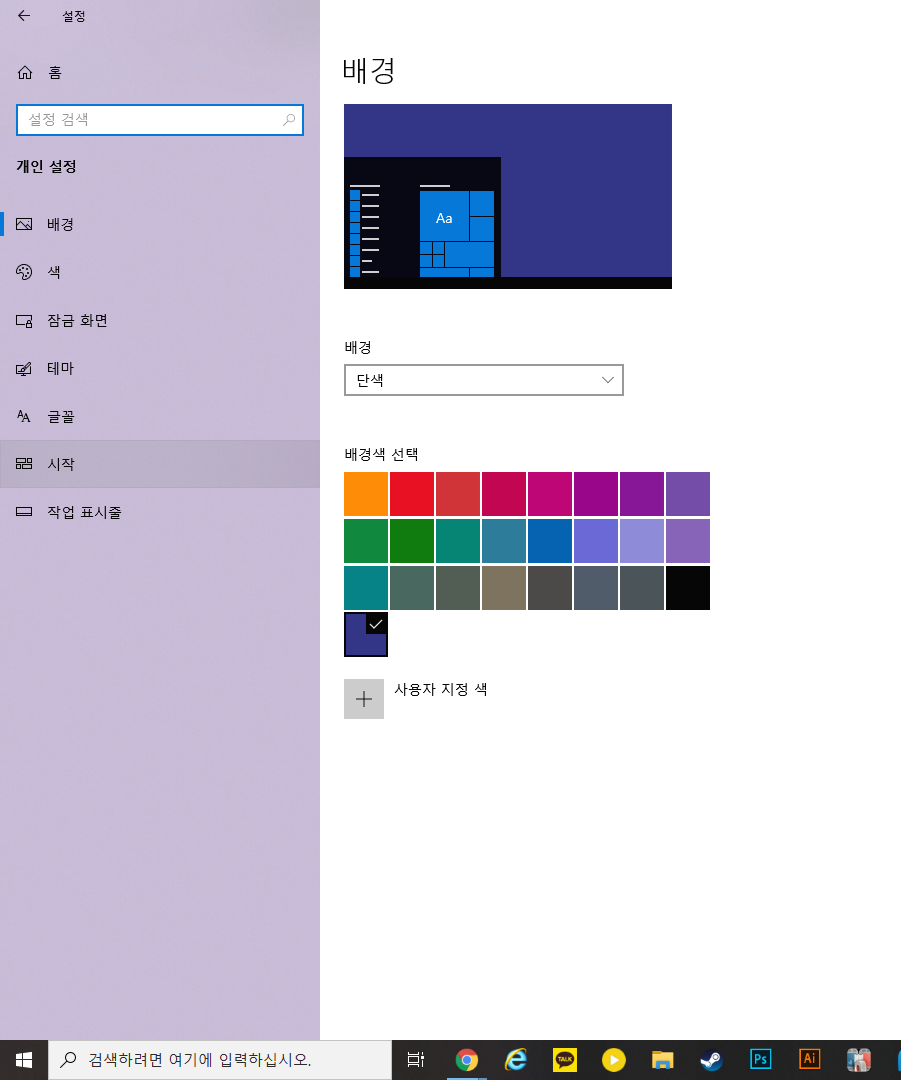Open the Windows Start button
Screen dimensions: 901x1080
(x=24, y=1059)
